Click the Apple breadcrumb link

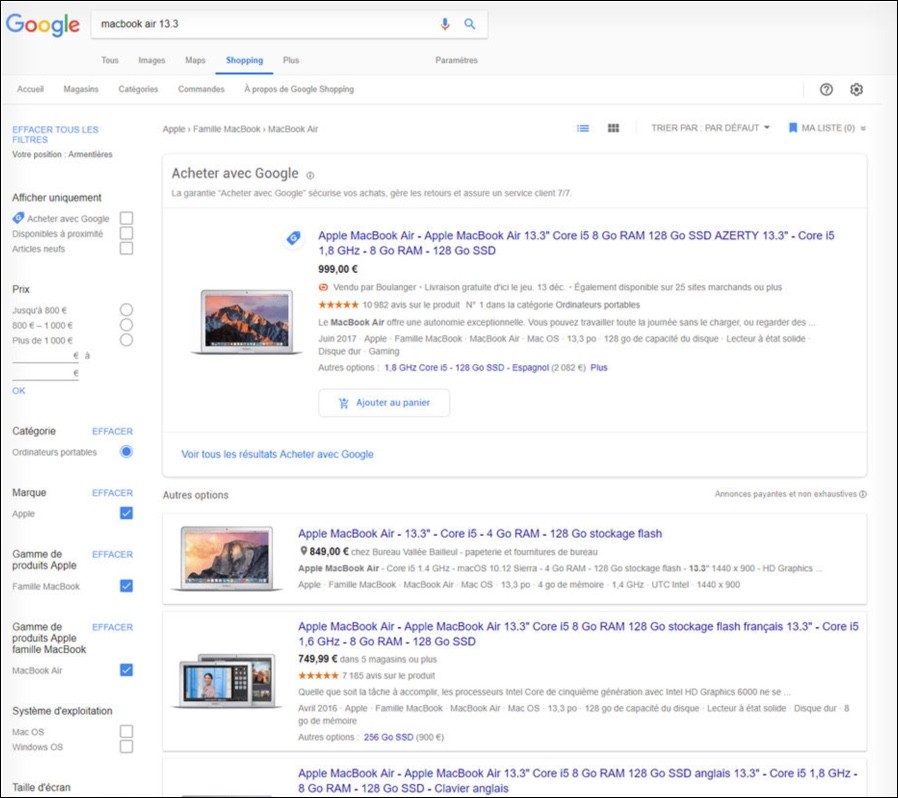pos(174,129)
